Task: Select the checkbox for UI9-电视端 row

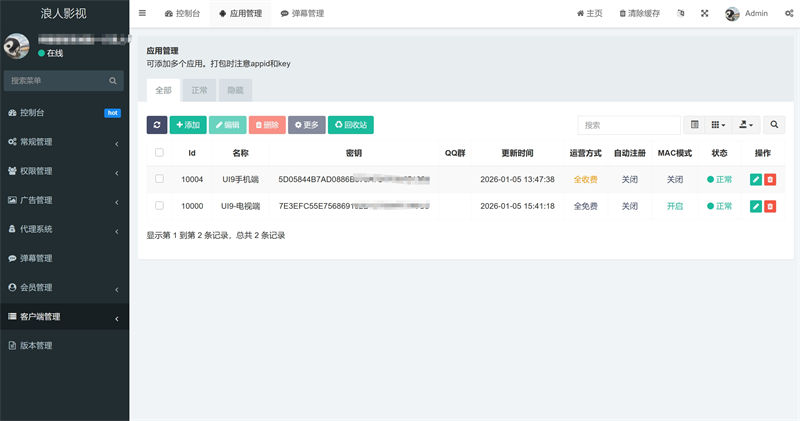Action: click(x=159, y=206)
